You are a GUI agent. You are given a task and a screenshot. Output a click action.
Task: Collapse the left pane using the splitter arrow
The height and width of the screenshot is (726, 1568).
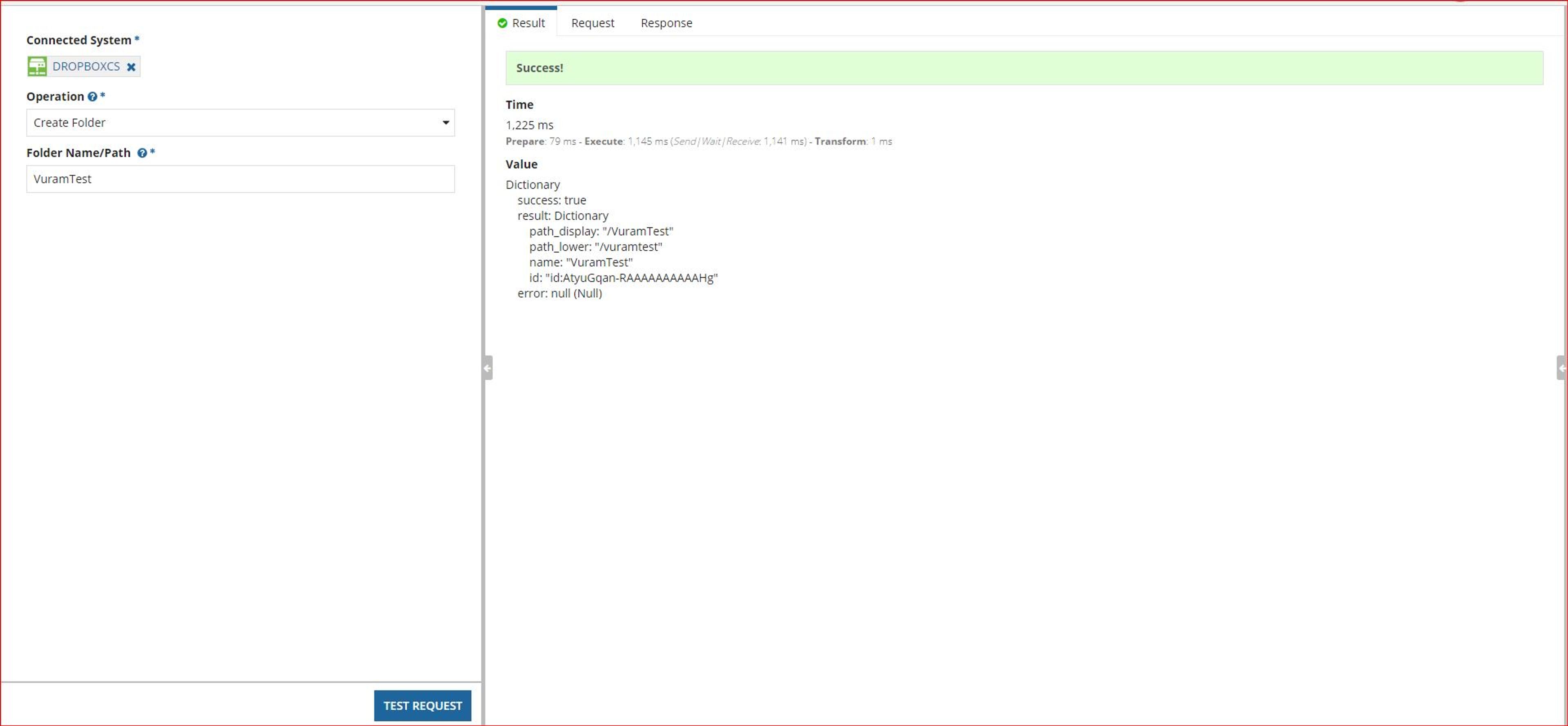488,368
